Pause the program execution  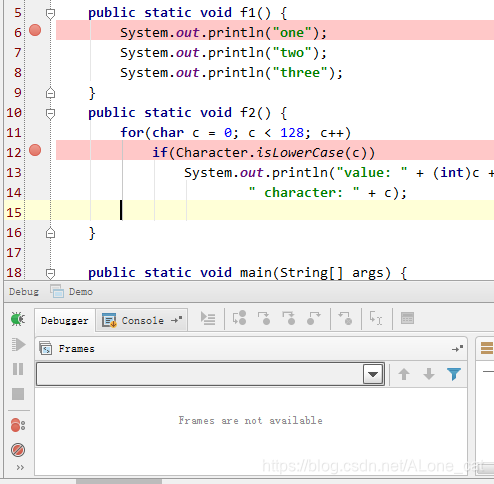18,369
